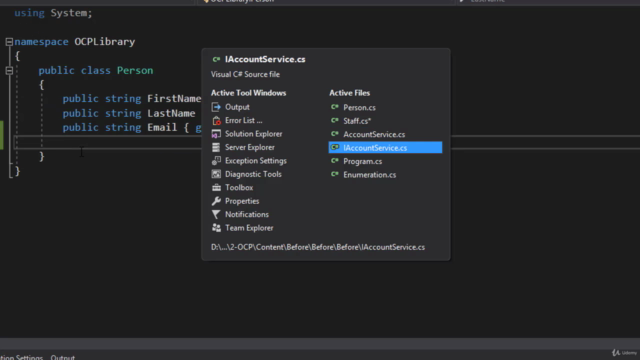Click the Error List icon
This screenshot has height=360, width=640.
point(216,120)
